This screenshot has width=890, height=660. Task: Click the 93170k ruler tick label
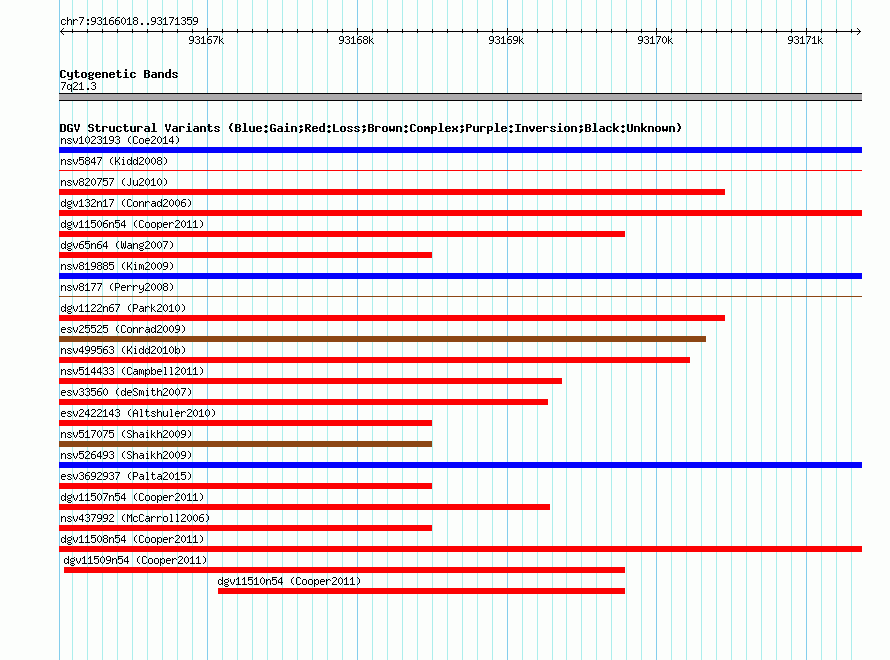[655, 40]
